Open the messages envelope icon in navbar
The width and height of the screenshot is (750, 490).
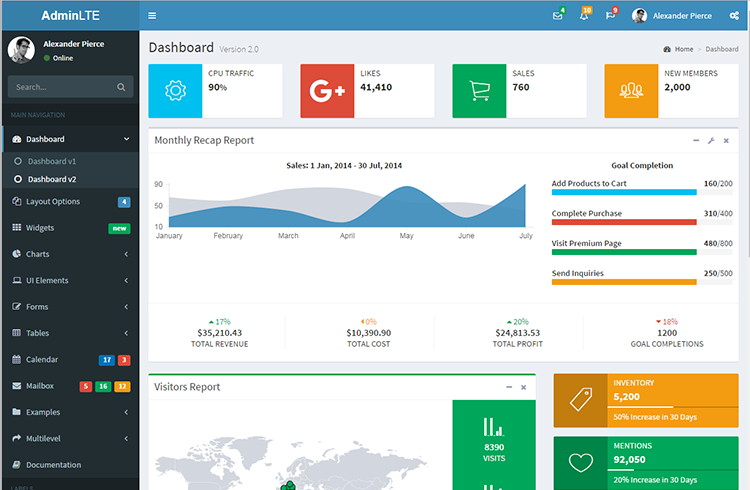pos(557,16)
